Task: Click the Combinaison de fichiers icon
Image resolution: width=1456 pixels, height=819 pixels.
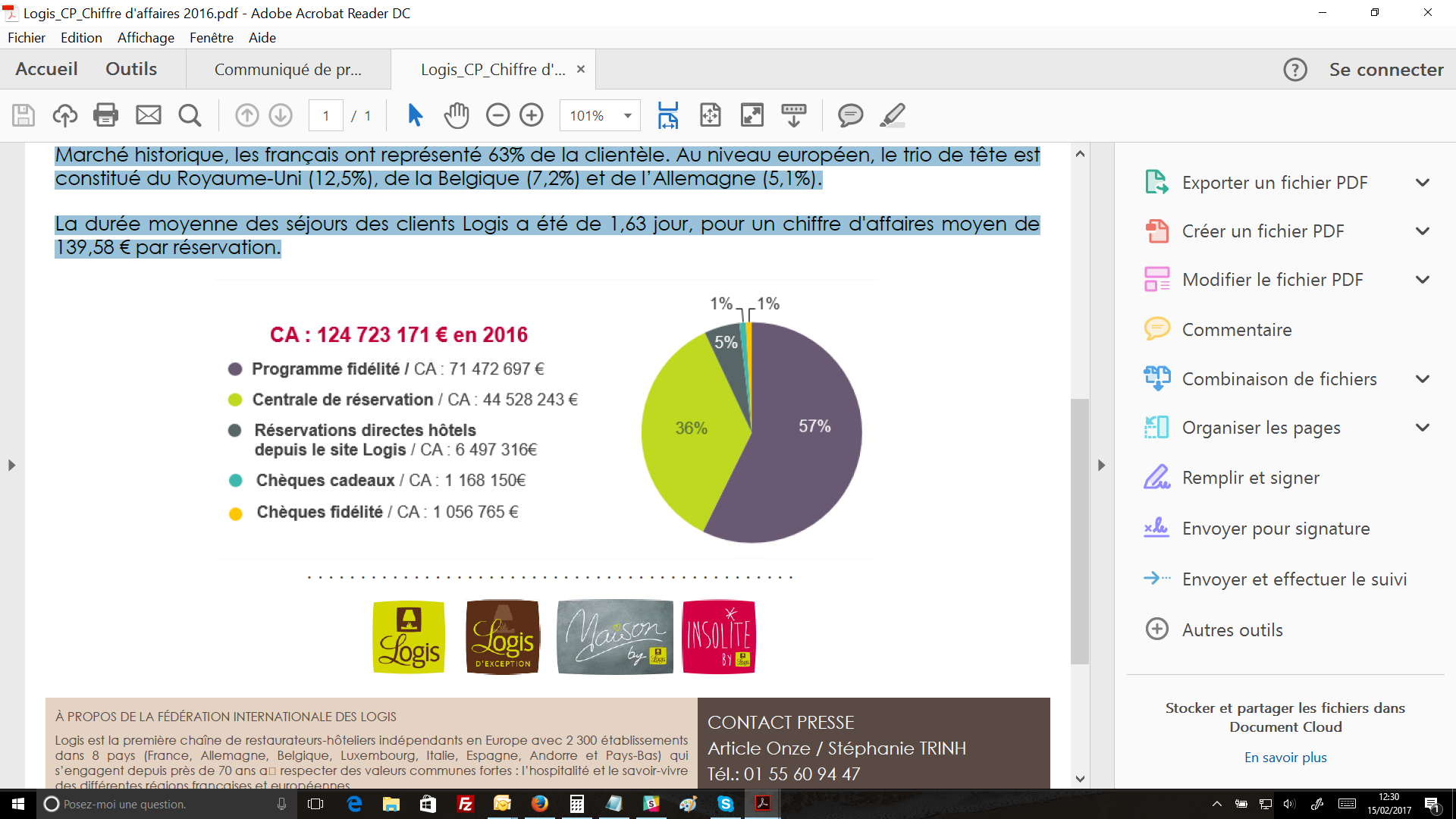Action: tap(1156, 378)
